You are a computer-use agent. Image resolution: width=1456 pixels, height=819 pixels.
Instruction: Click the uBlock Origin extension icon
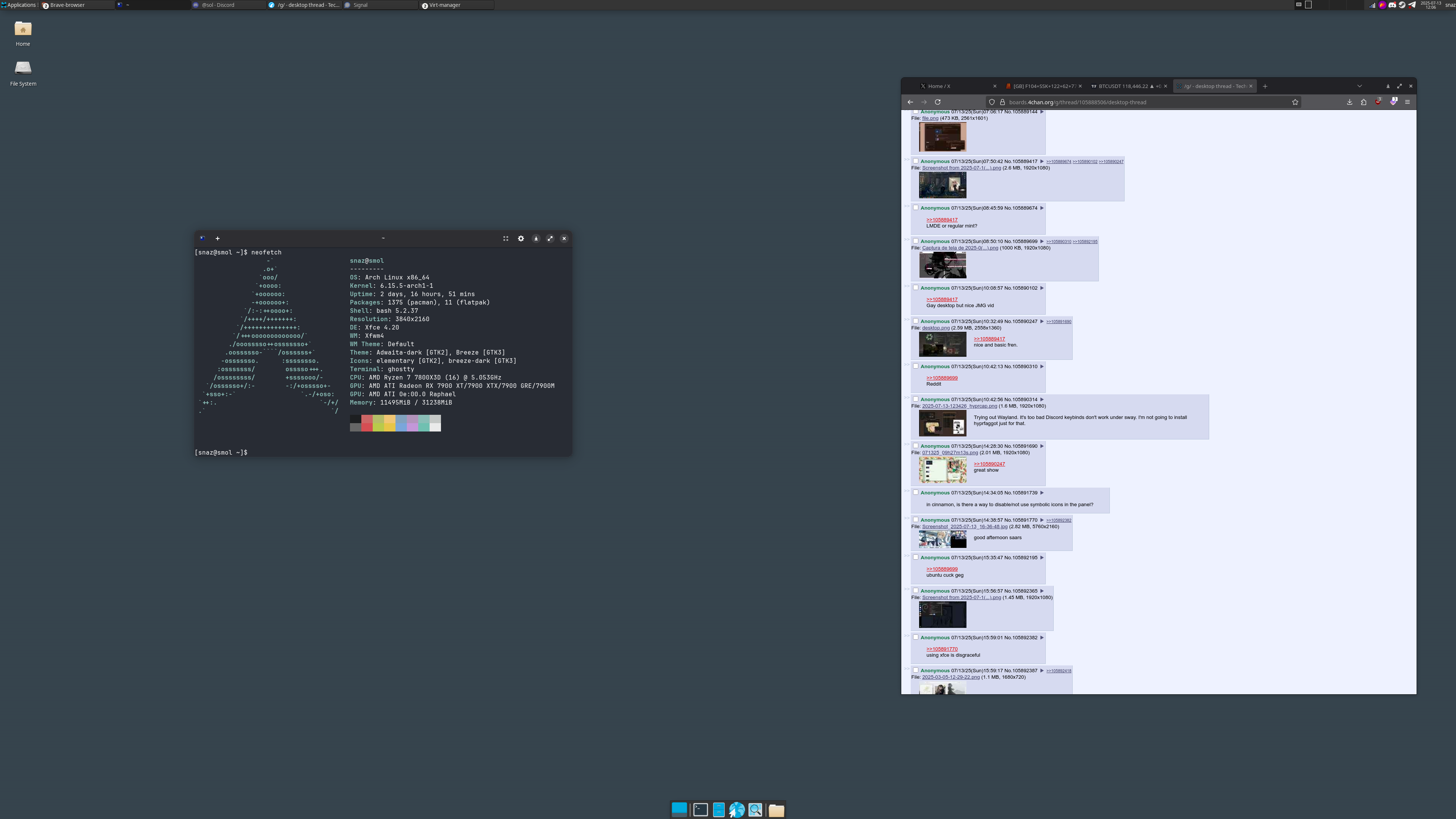point(1378,102)
